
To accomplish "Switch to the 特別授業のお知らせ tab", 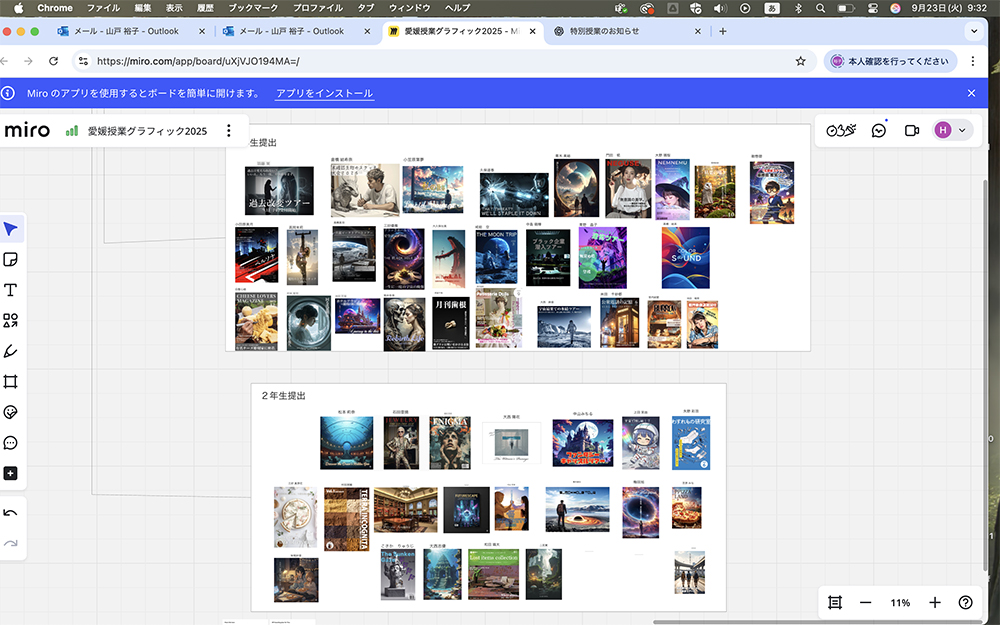I will pyautogui.click(x=603, y=31).
